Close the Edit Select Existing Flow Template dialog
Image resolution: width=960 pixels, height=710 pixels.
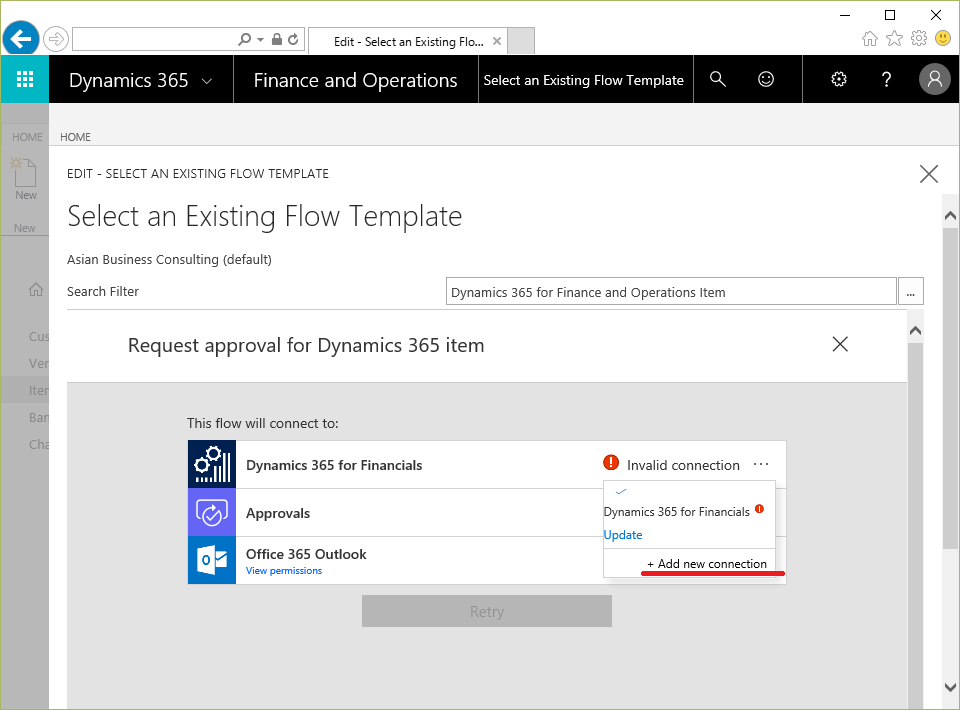click(x=929, y=174)
